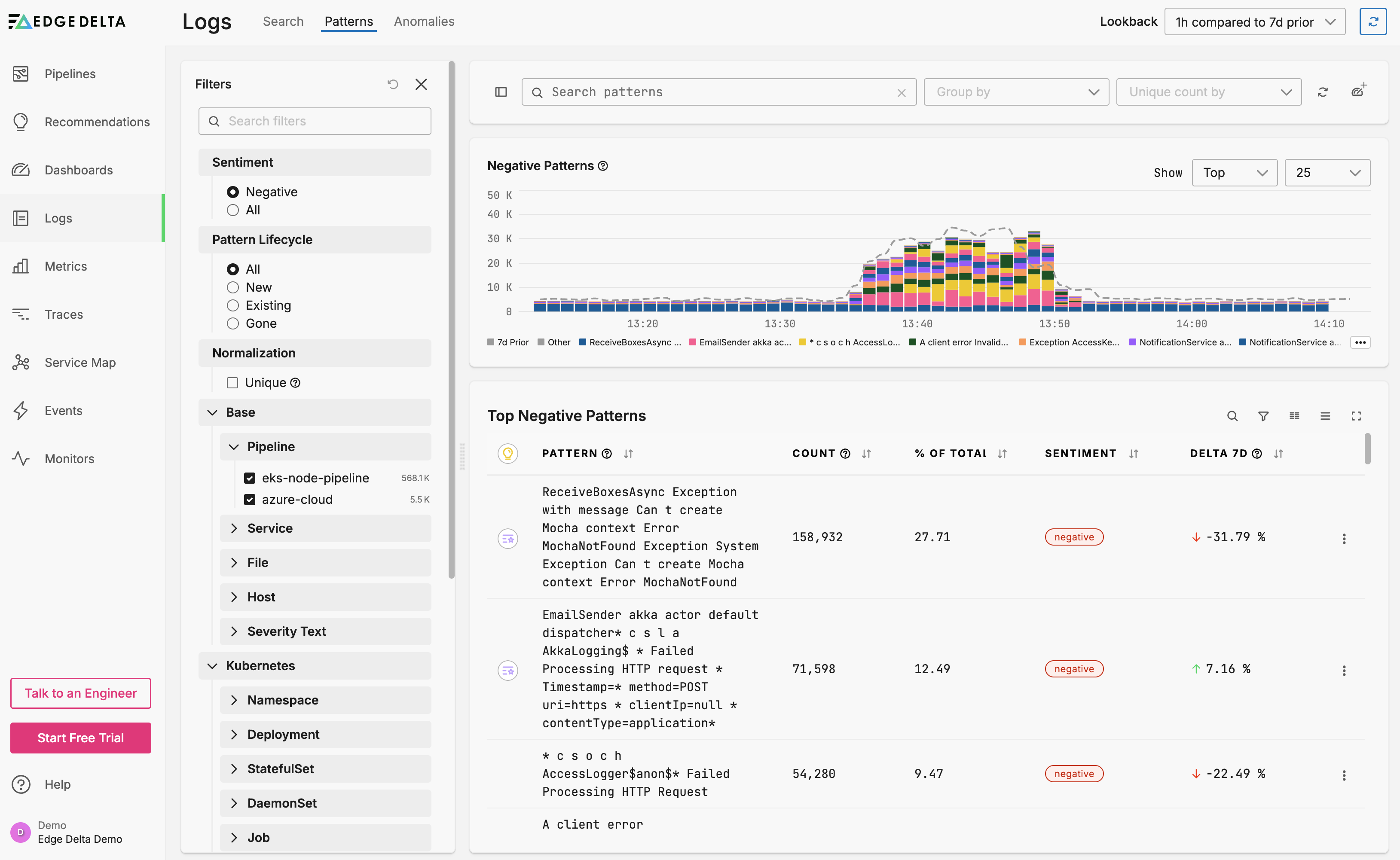Select All pattern lifecycle radio
The image size is (1400, 860).
click(x=232, y=269)
